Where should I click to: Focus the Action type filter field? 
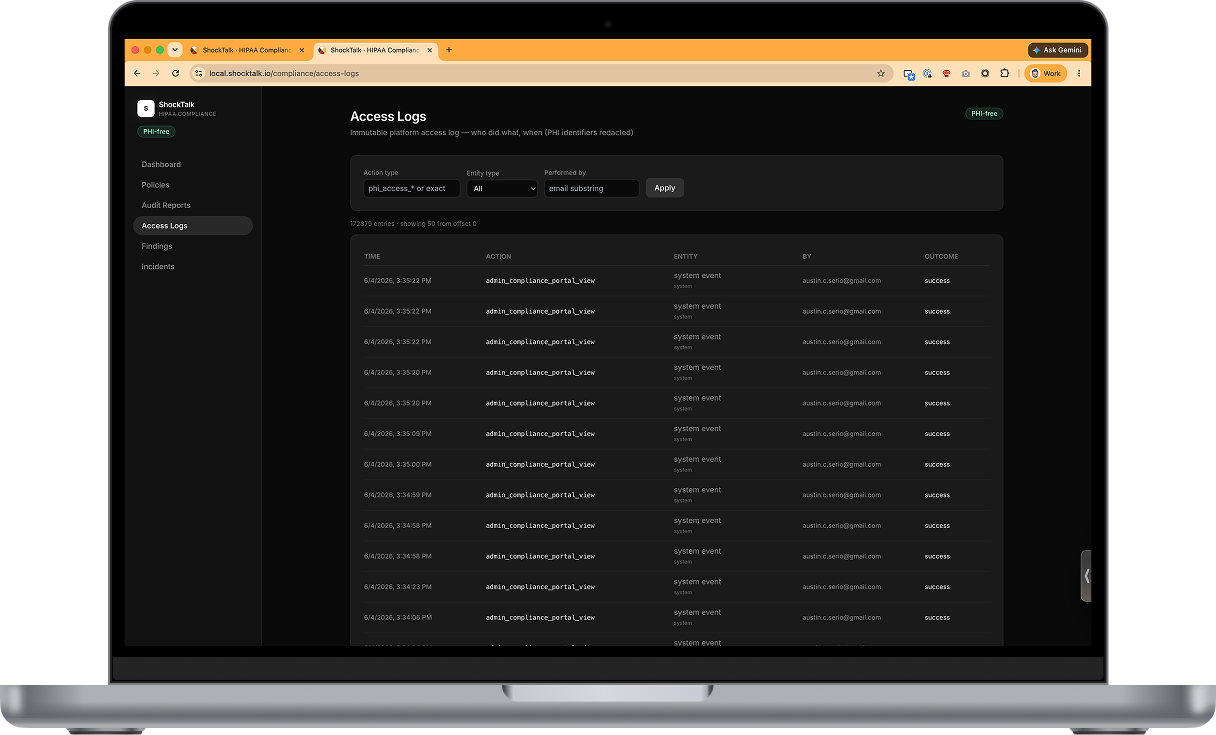pos(411,188)
